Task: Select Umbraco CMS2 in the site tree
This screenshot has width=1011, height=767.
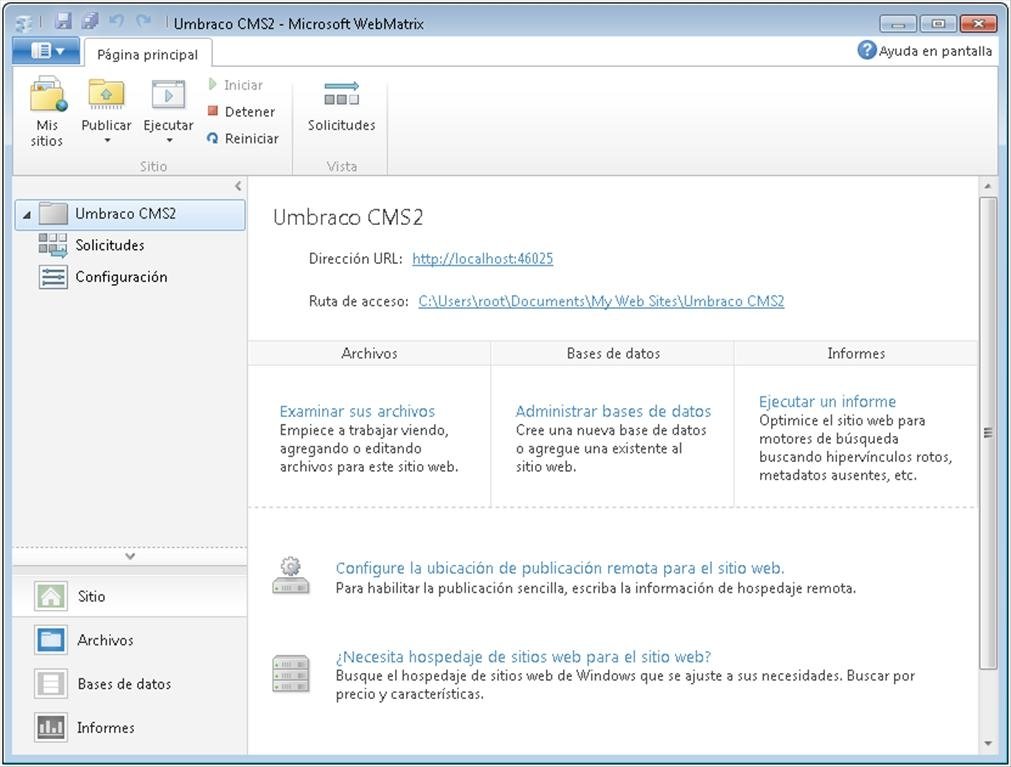Action: (130, 214)
